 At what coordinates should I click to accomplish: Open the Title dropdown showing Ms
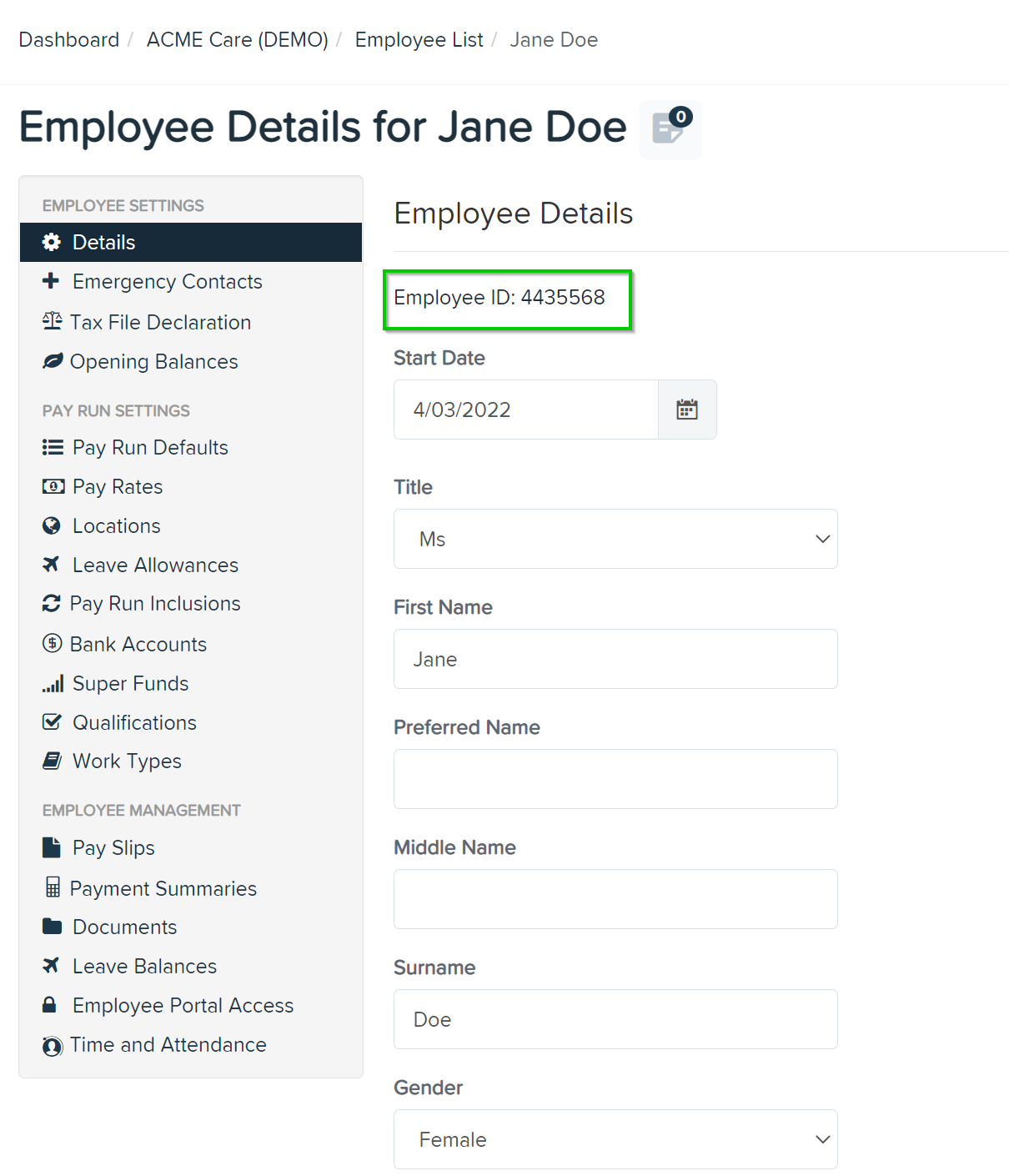pyautogui.click(x=615, y=539)
